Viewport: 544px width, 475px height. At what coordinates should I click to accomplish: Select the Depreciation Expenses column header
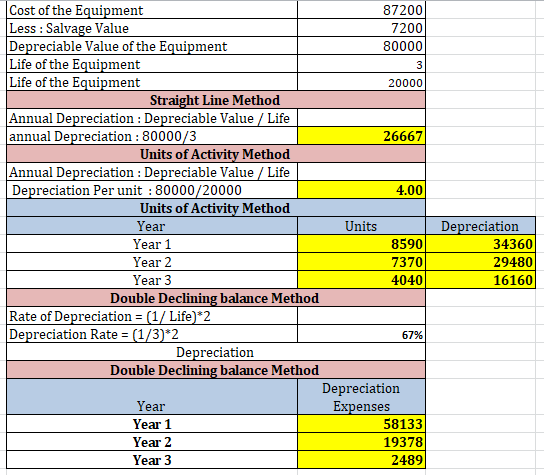click(x=361, y=397)
